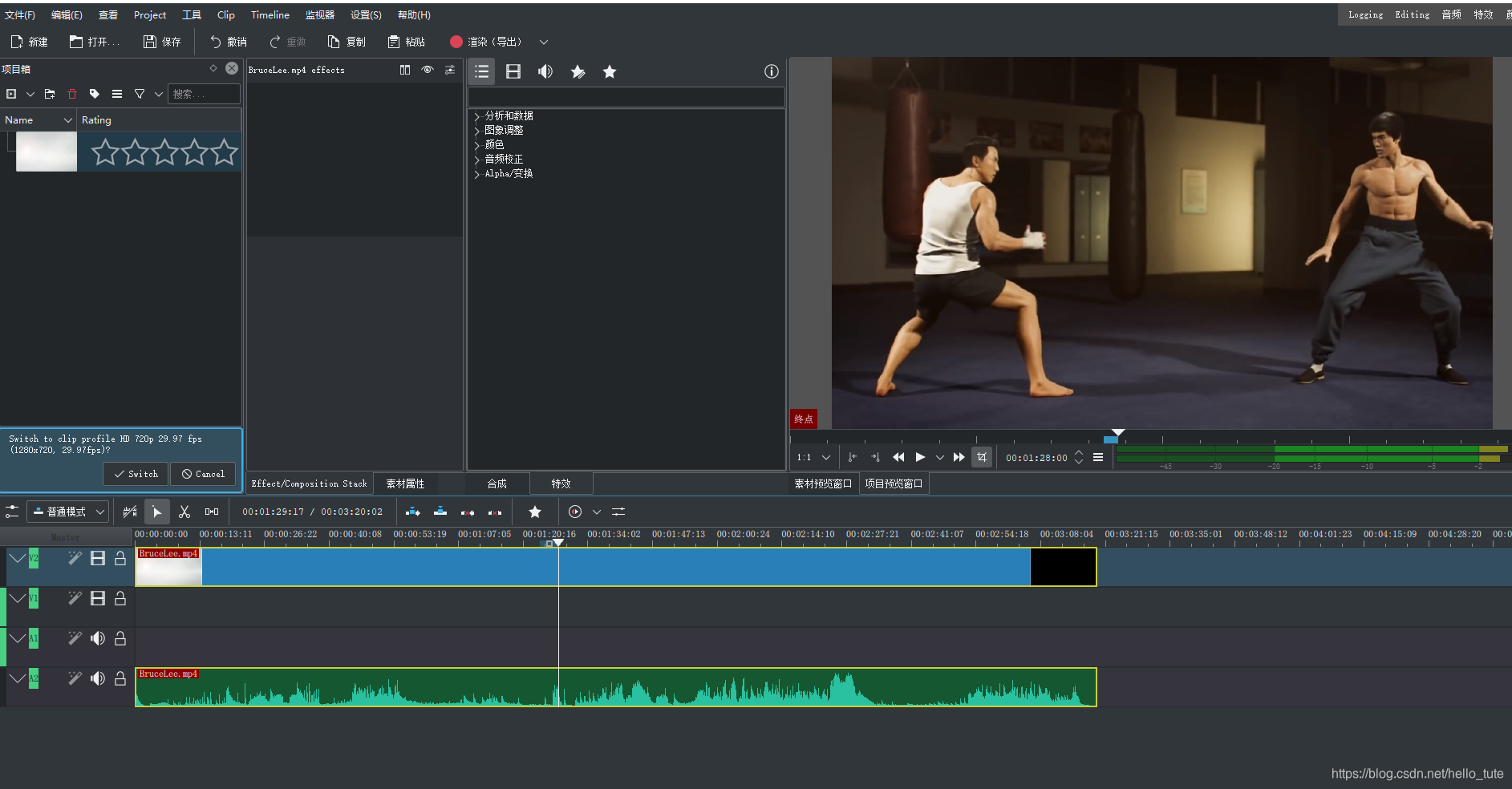
Task: Show custom effects star-with-pencil icon
Action: point(578,71)
